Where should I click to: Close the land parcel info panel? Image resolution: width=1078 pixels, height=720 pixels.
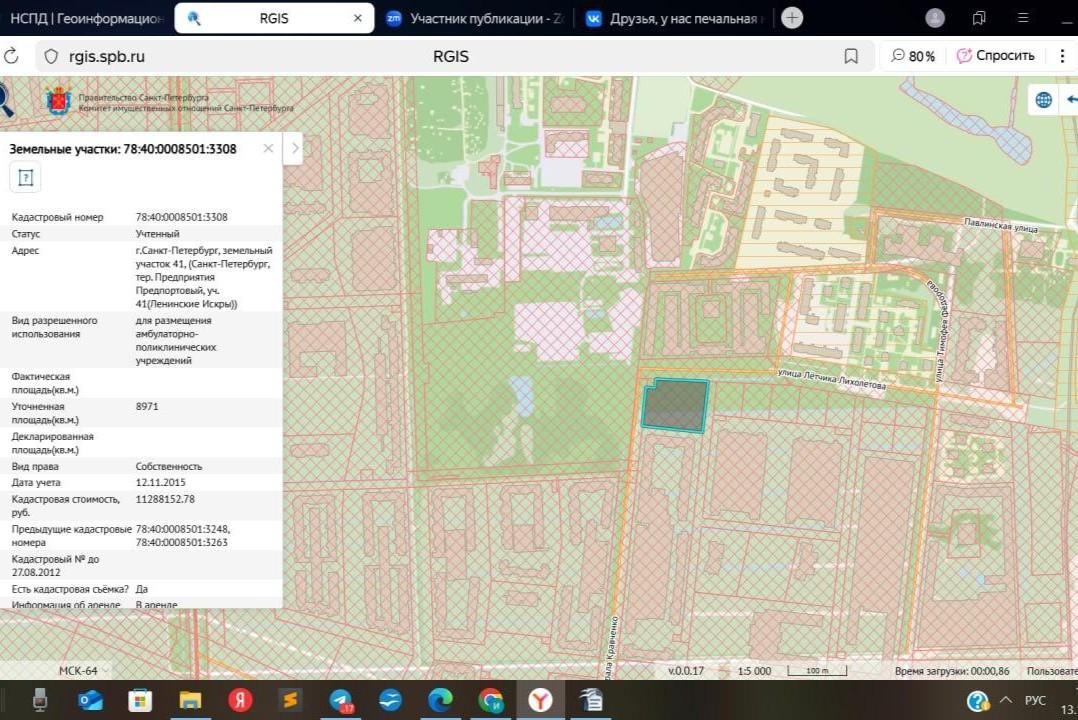(x=268, y=149)
